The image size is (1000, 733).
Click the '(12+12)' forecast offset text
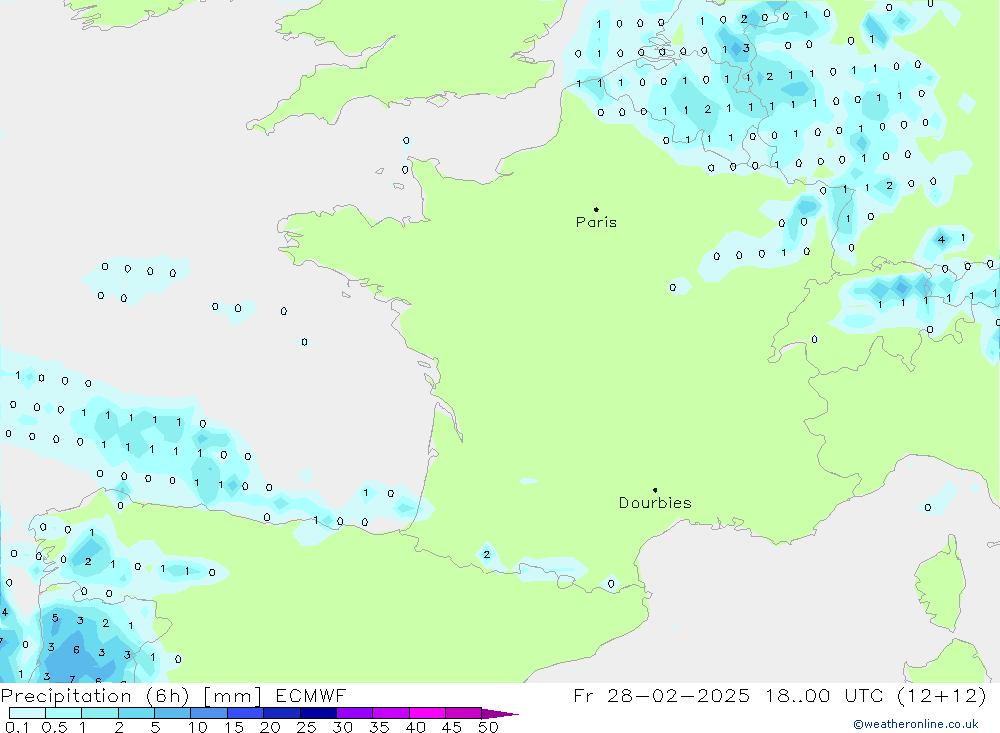point(941,695)
